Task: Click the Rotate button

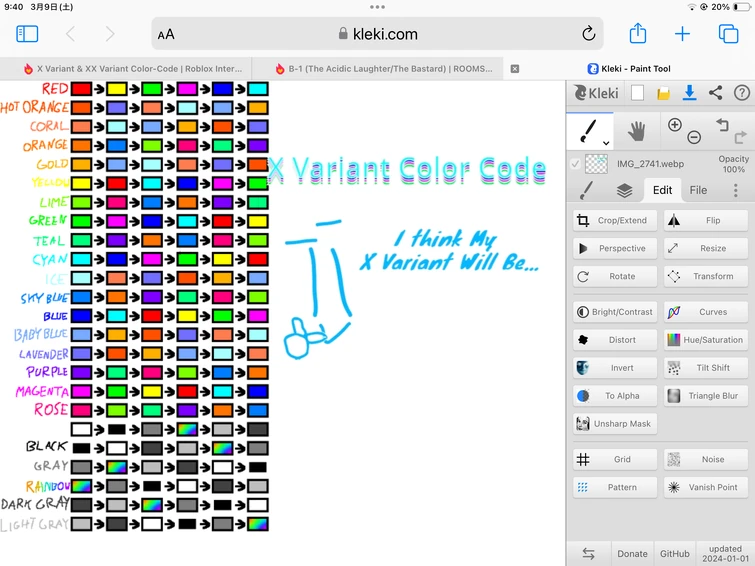Action: click(615, 276)
